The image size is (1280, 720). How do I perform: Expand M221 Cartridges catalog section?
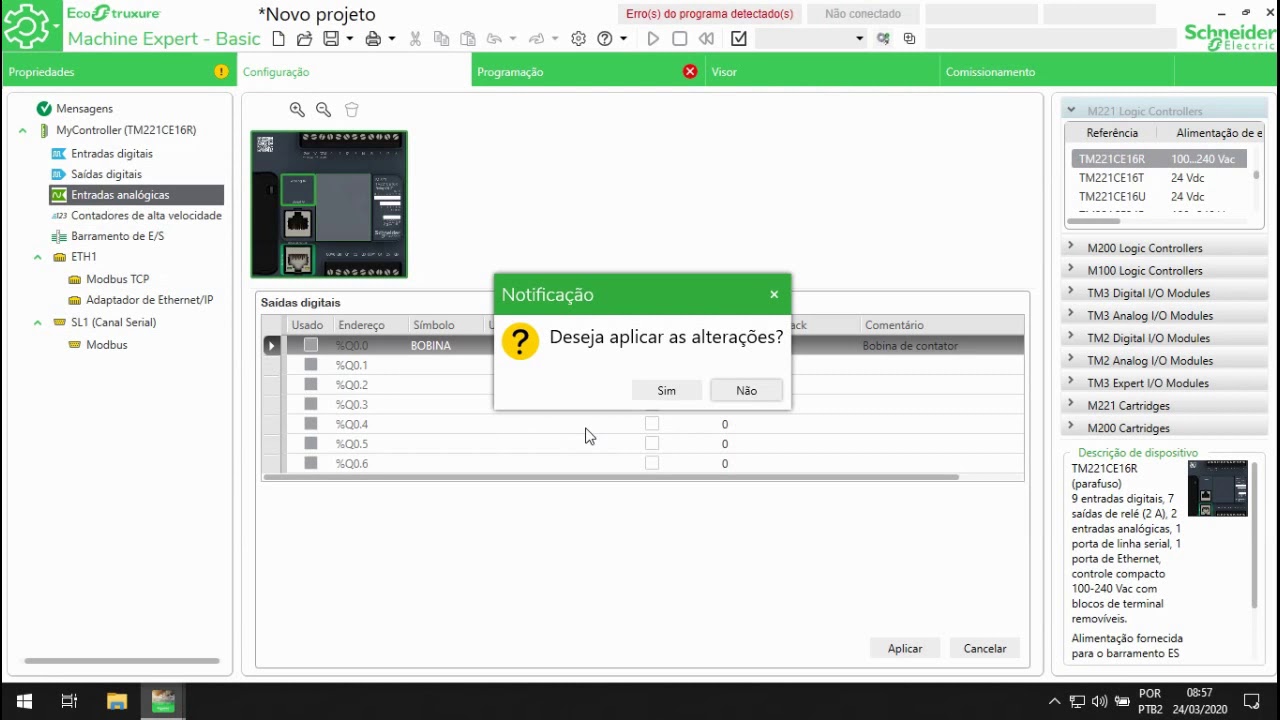point(1071,405)
